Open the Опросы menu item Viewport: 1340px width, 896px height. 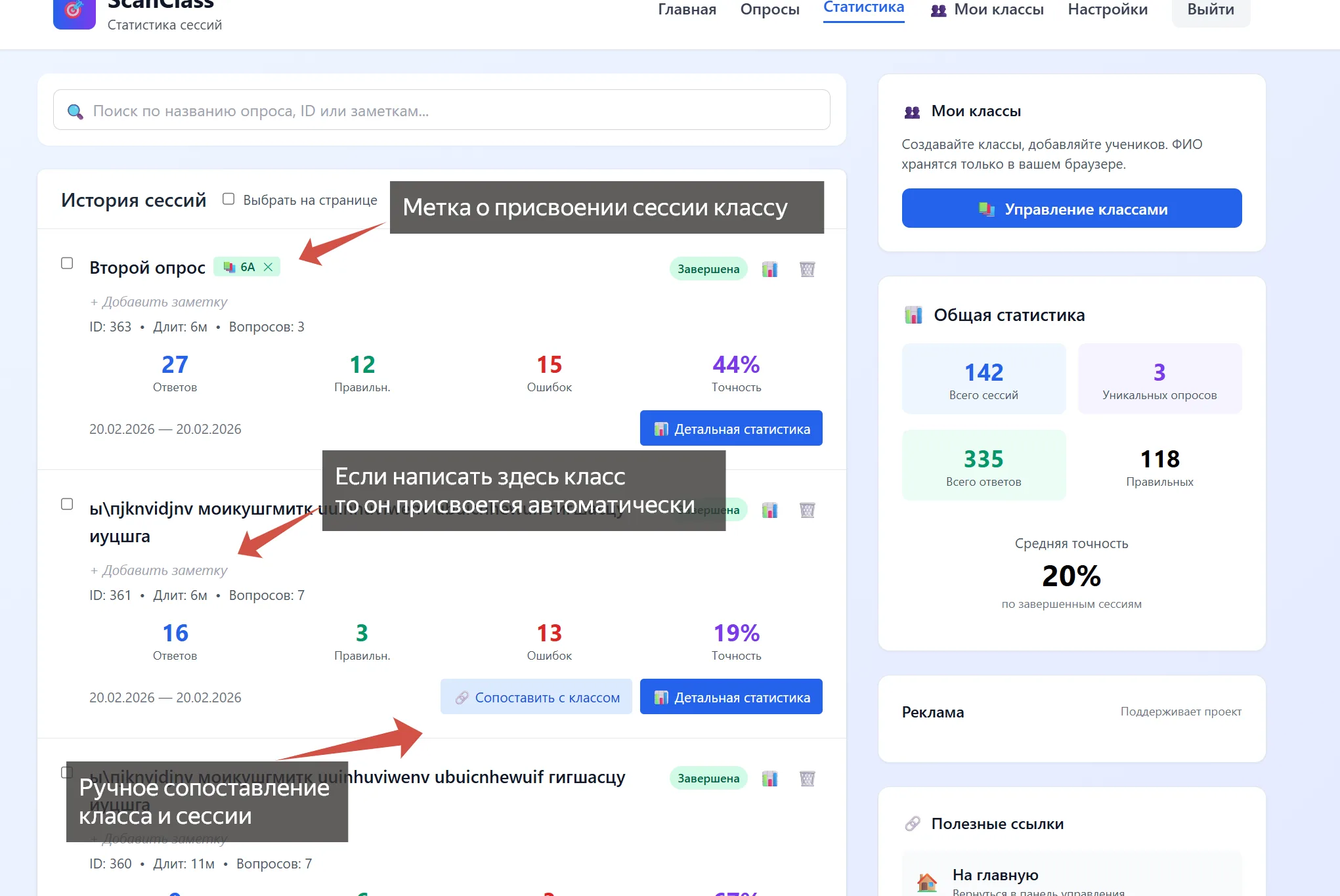pos(769,9)
